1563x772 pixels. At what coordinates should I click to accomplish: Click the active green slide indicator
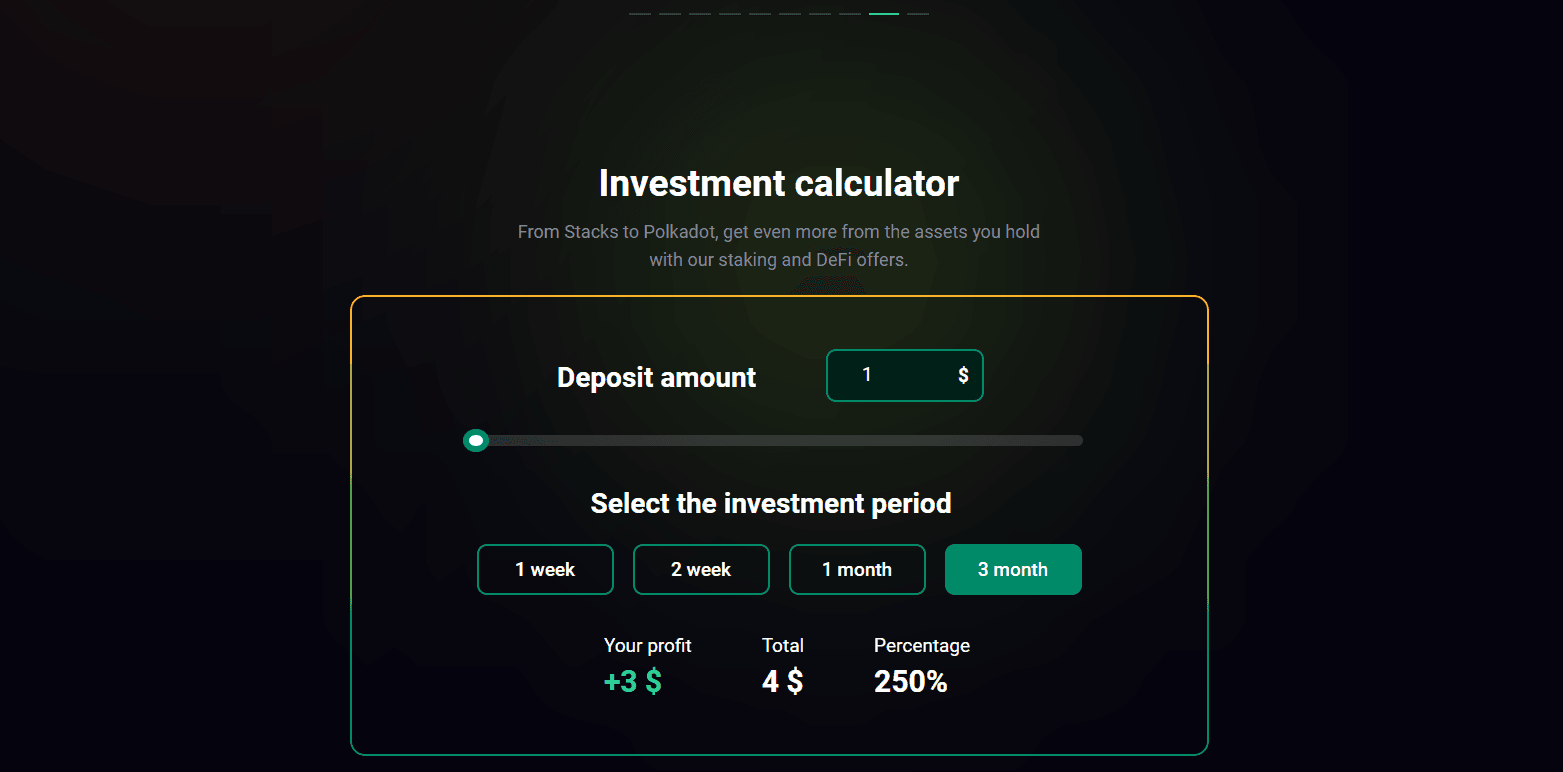point(884,14)
